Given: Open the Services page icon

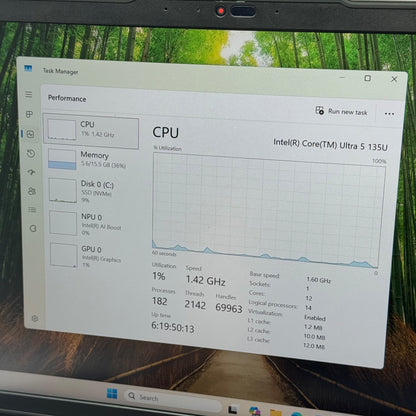Looking at the screenshot, I should pos(33,228).
